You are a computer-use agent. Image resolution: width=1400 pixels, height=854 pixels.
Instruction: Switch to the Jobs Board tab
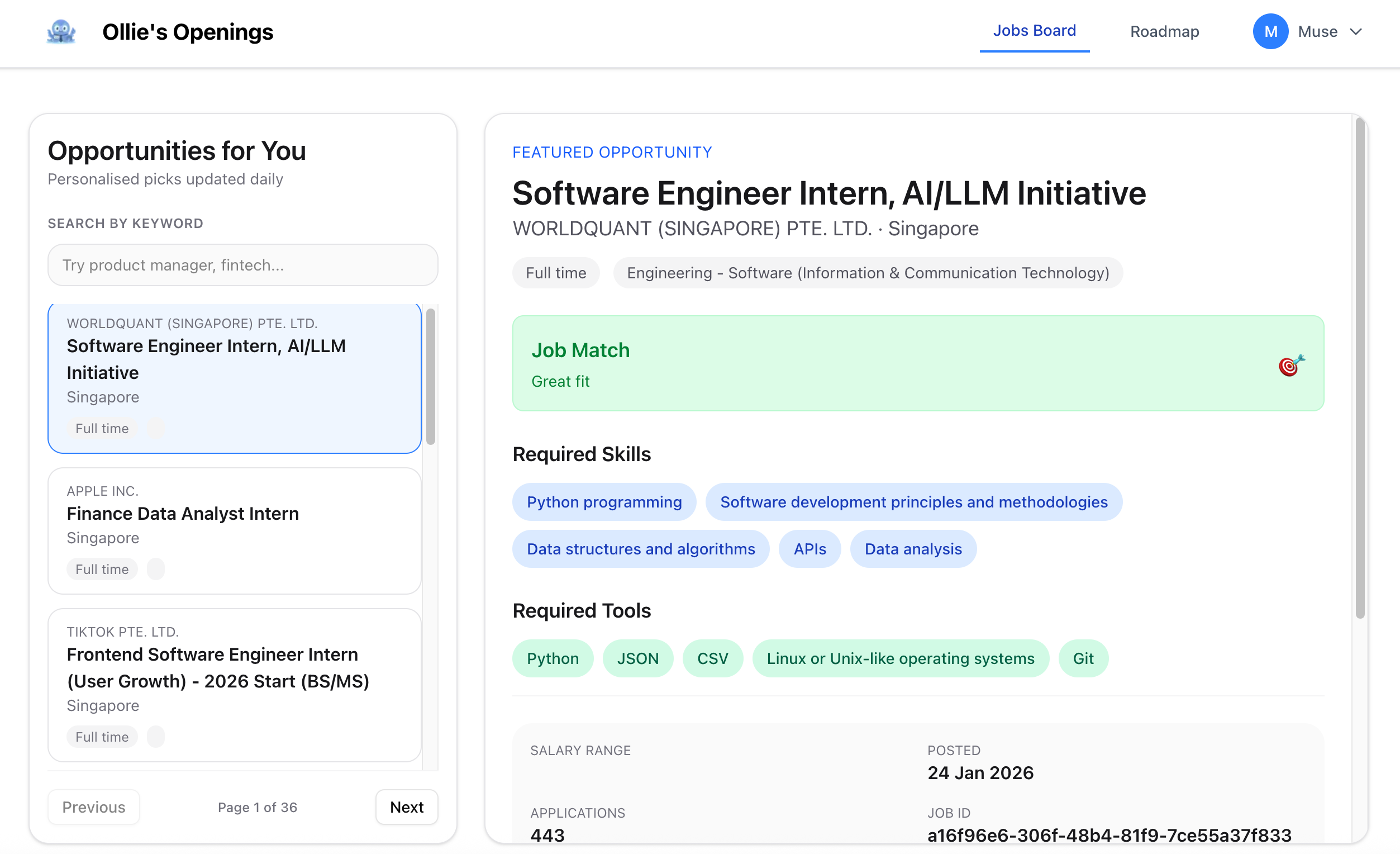coord(1034,31)
